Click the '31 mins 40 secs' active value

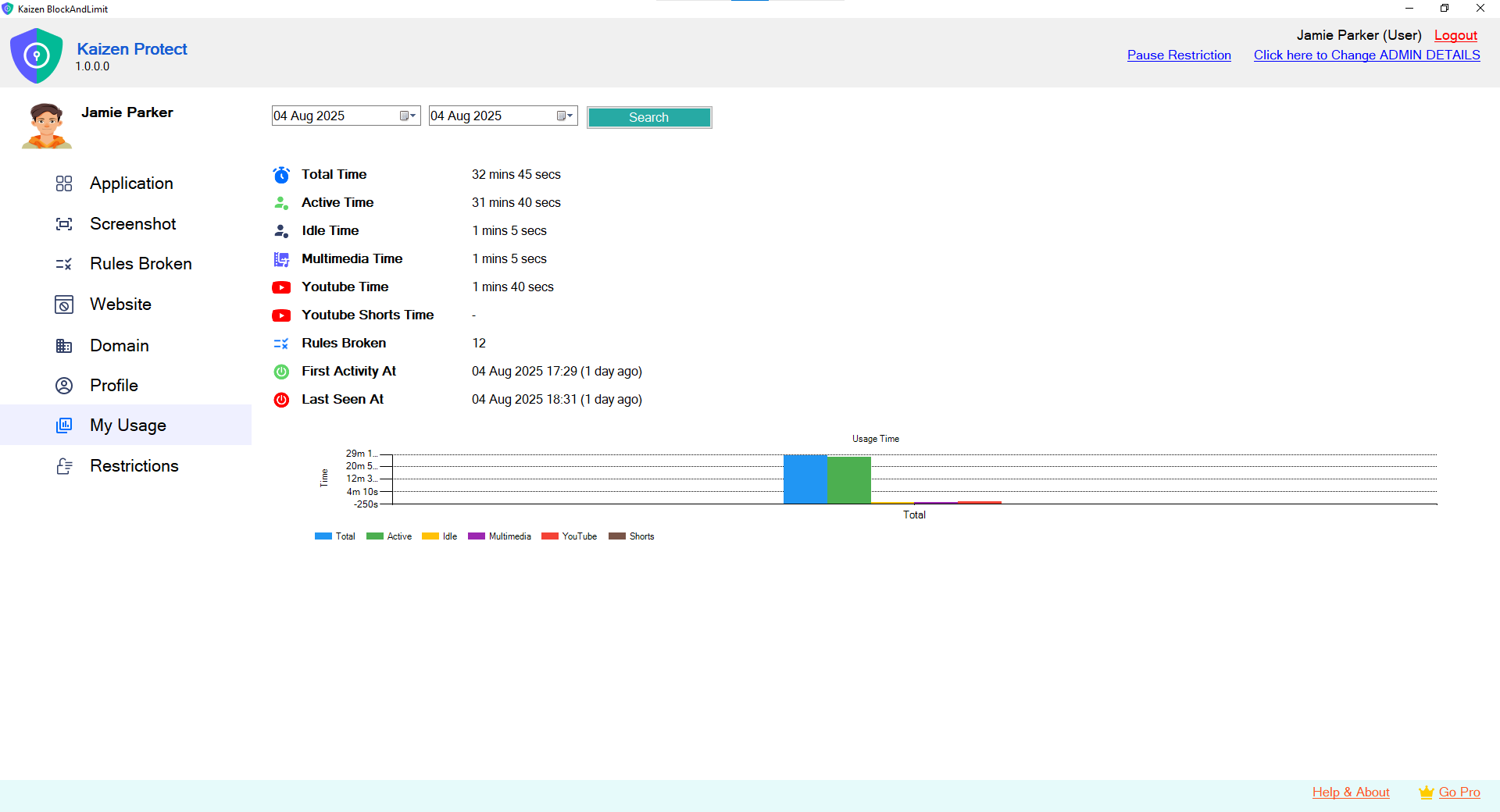[x=516, y=203]
